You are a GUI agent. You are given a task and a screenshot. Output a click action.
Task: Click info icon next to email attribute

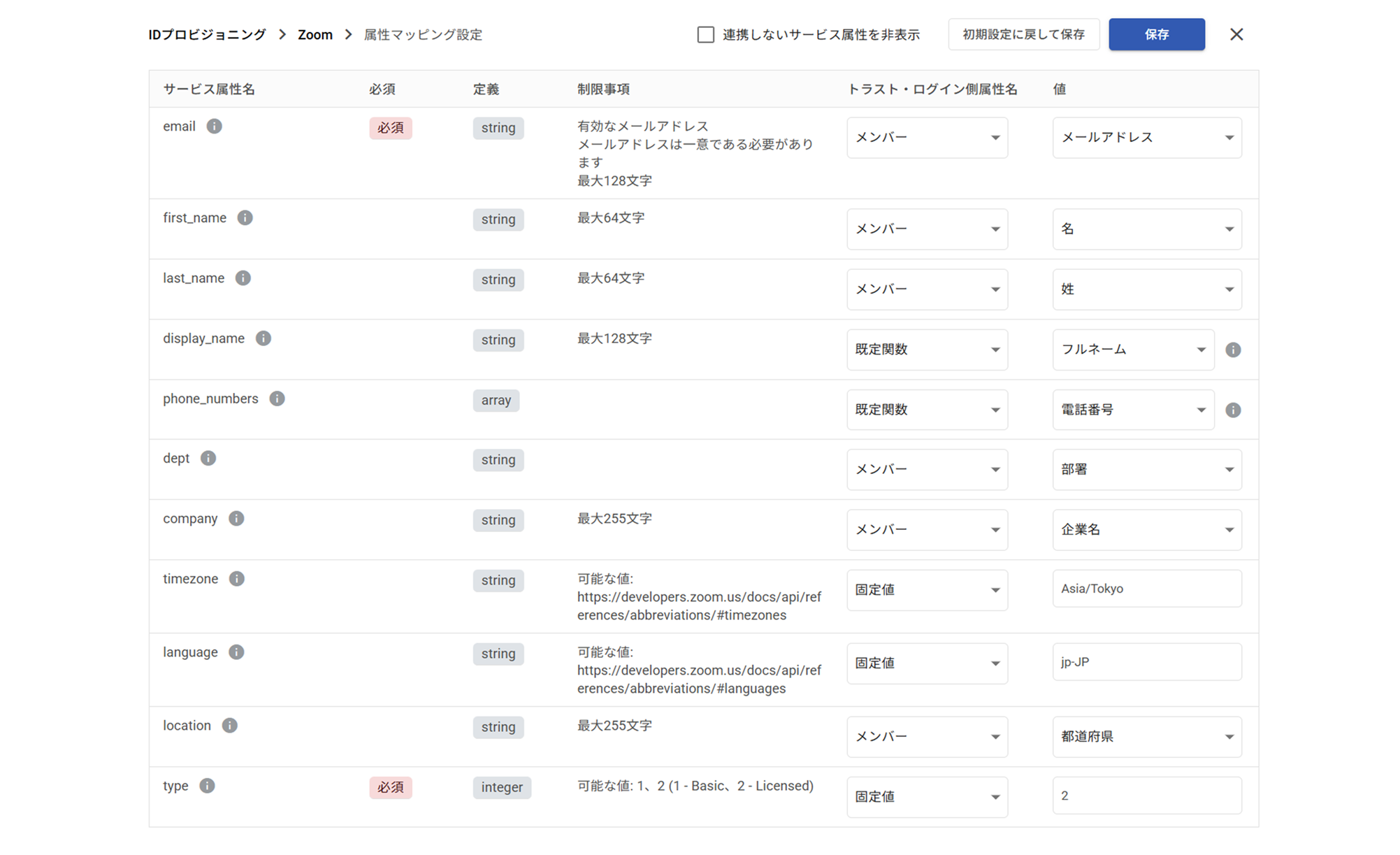pyautogui.click(x=214, y=127)
